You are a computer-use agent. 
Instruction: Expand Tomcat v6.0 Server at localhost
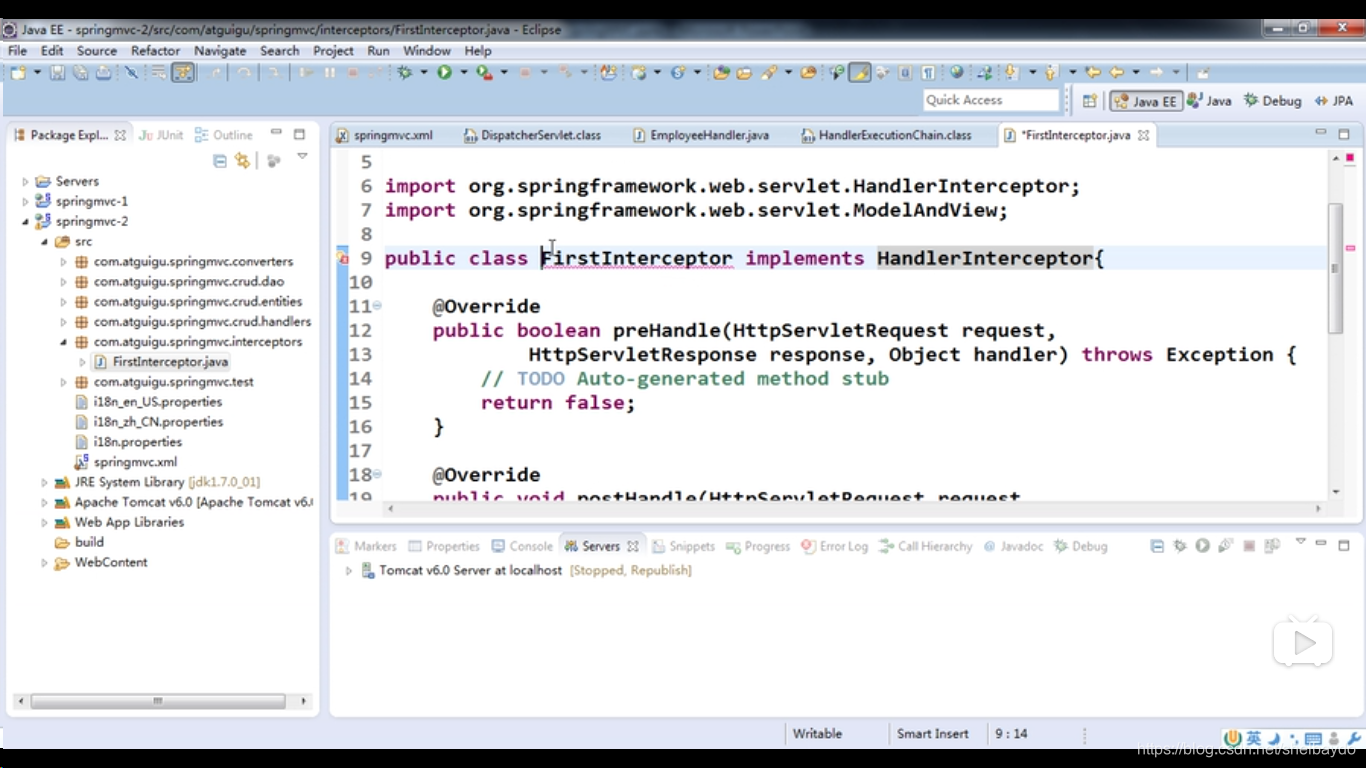point(349,570)
